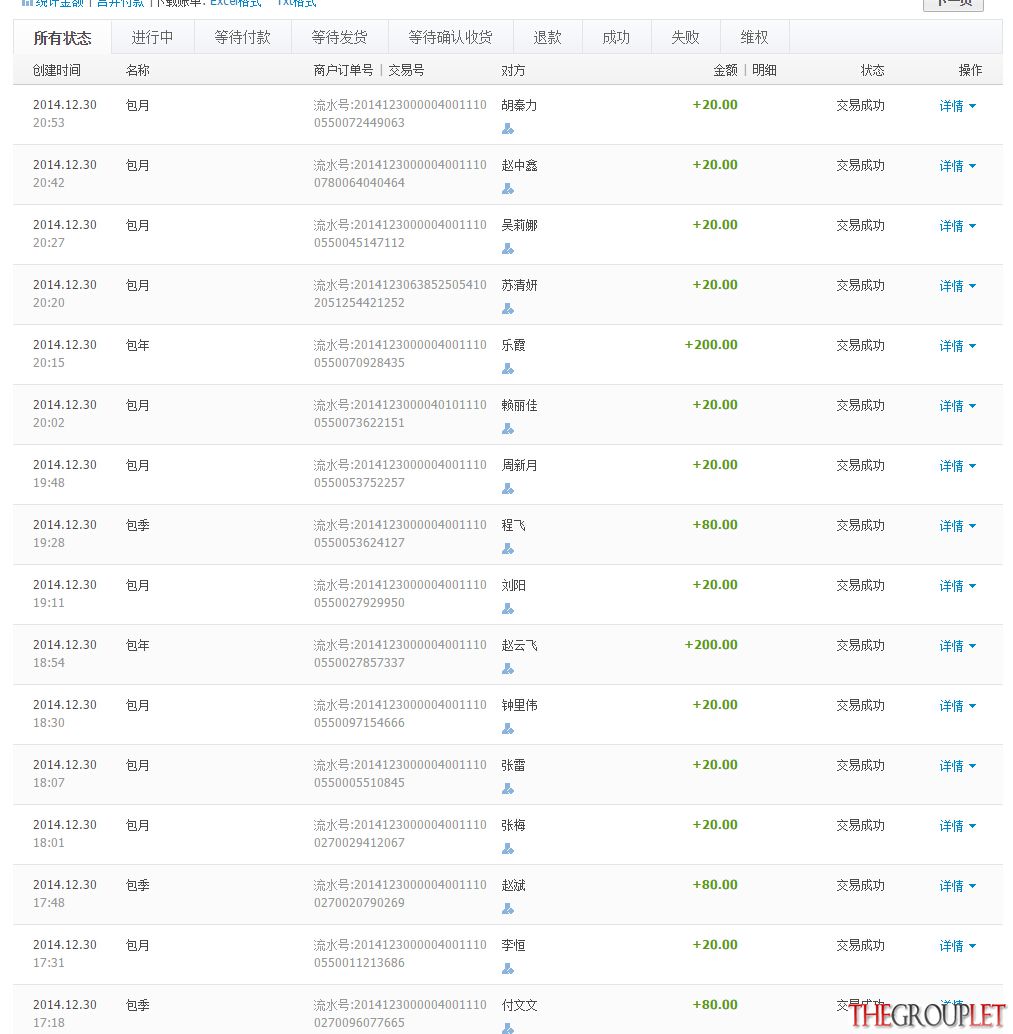Click the user icon under 胡秦力
The width and height of the screenshot is (1013, 1034).
(x=507, y=129)
